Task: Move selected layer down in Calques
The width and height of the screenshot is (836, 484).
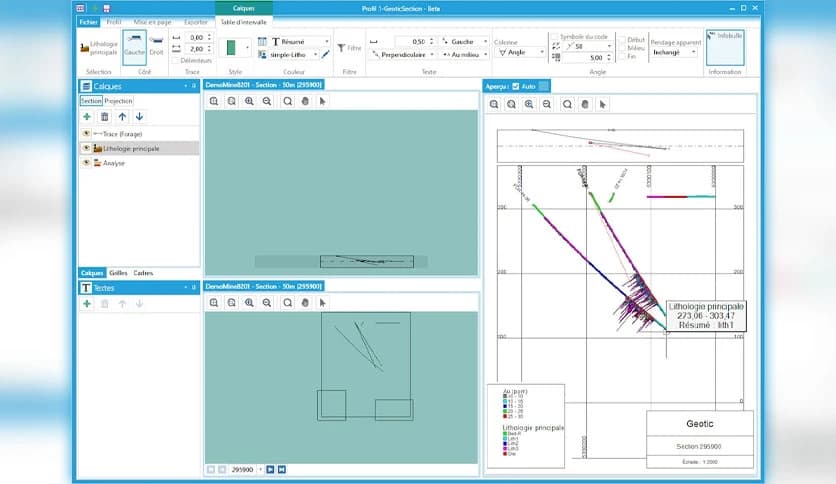Action: tap(139, 117)
